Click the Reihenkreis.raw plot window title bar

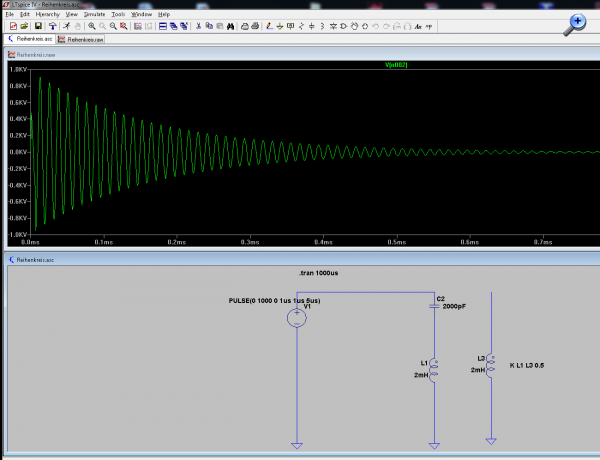(302, 55)
